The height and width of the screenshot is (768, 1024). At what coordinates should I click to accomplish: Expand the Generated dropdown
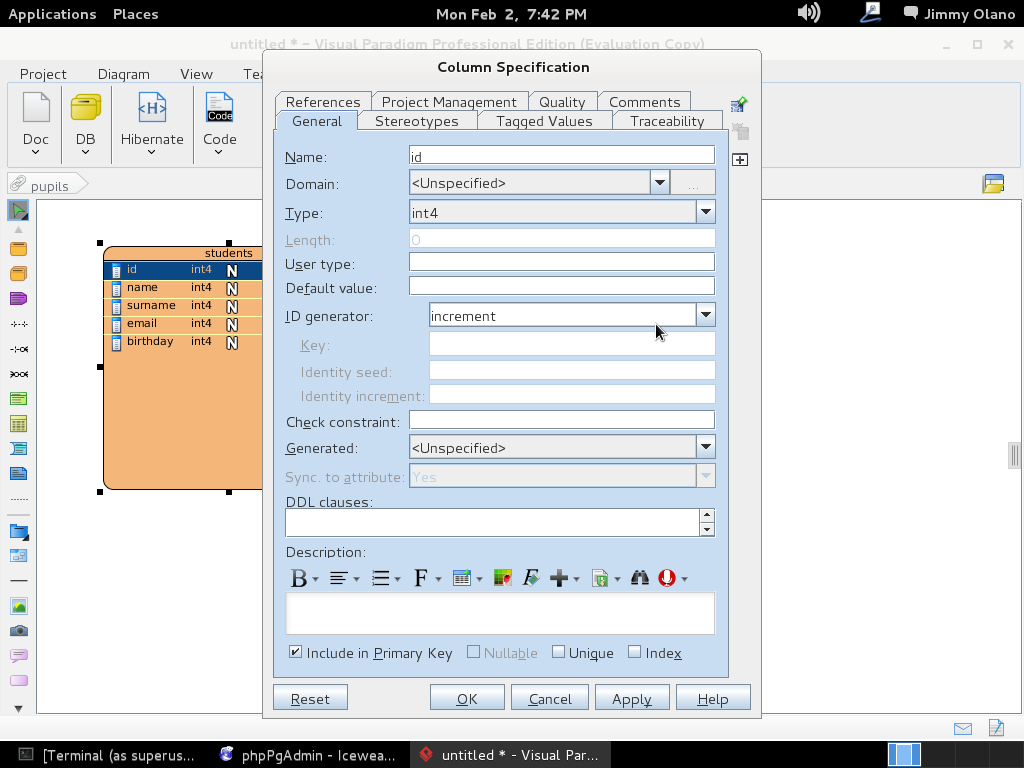coord(706,447)
